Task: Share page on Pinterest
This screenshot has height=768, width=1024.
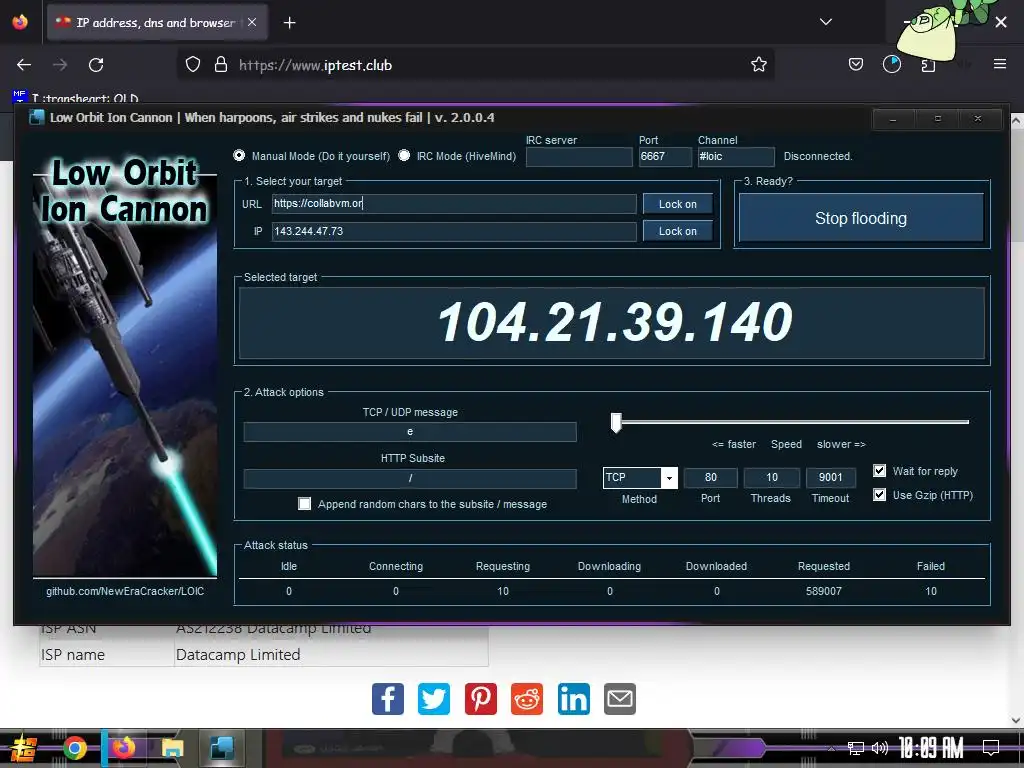Action: click(x=481, y=699)
